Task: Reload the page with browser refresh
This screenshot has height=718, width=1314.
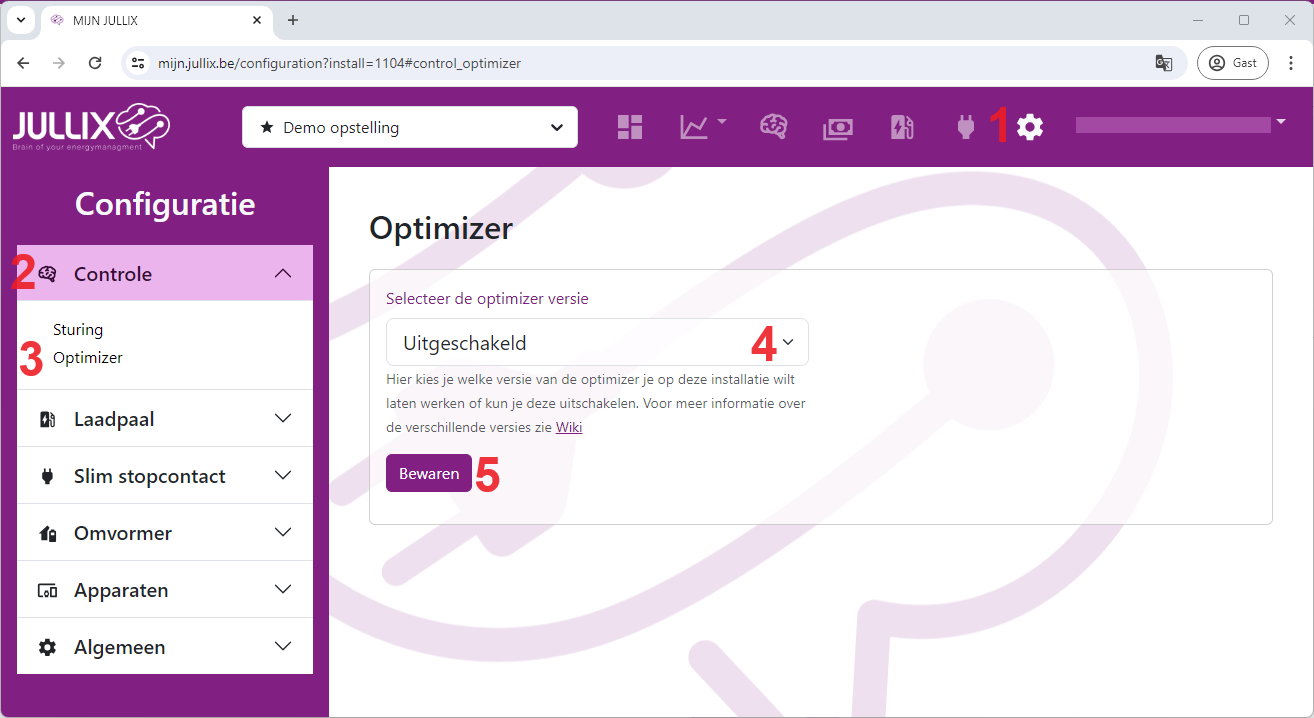Action: pos(95,63)
